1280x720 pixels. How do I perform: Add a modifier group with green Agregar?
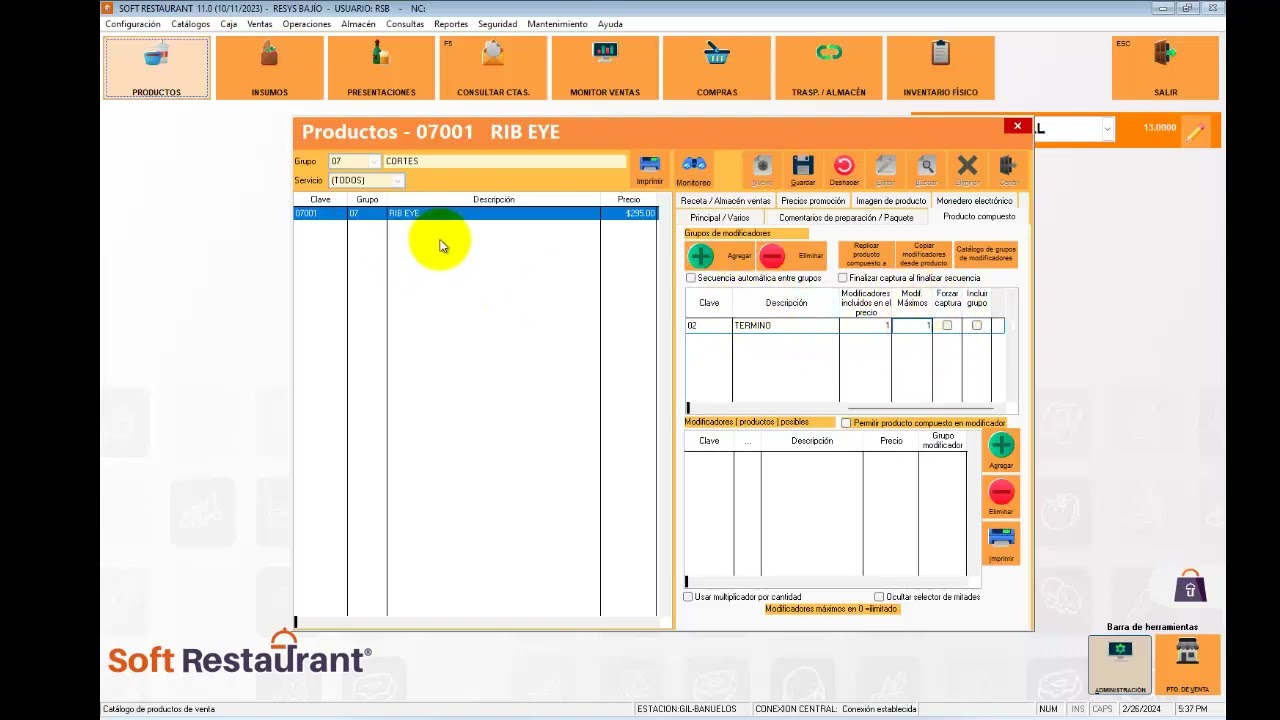coord(720,255)
